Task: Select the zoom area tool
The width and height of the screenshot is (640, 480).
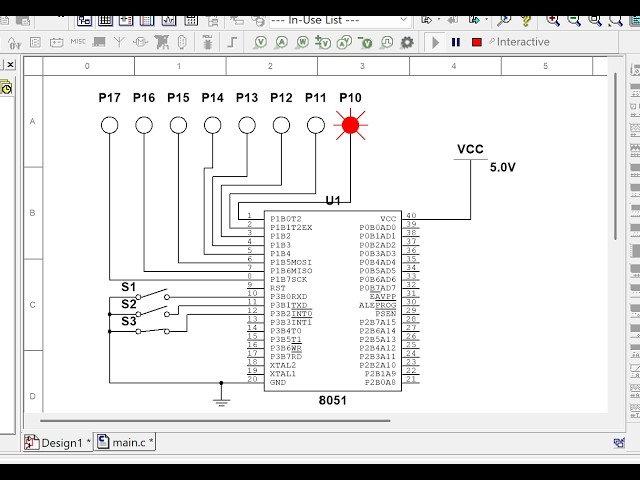Action: (595, 20)
